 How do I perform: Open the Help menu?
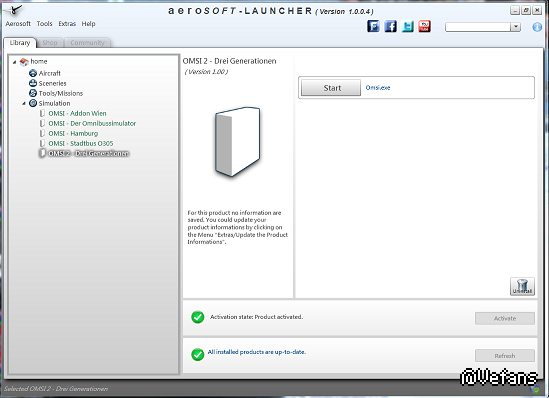point(88,24)
